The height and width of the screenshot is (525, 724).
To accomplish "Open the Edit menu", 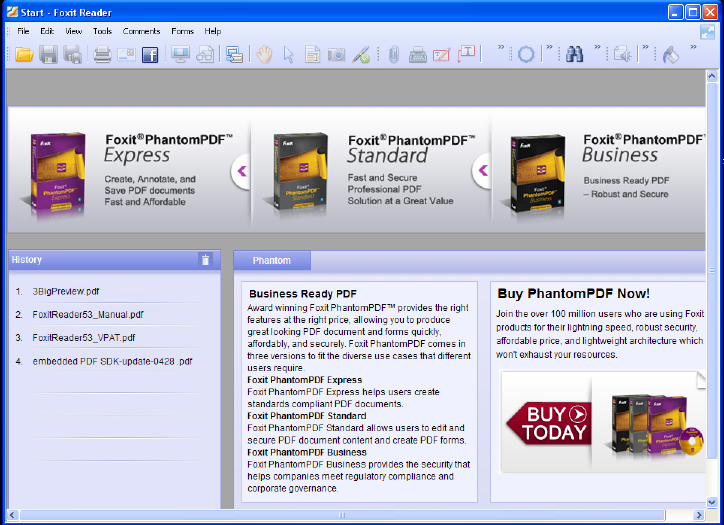I will pyautogui.click(x=47, y=31).
